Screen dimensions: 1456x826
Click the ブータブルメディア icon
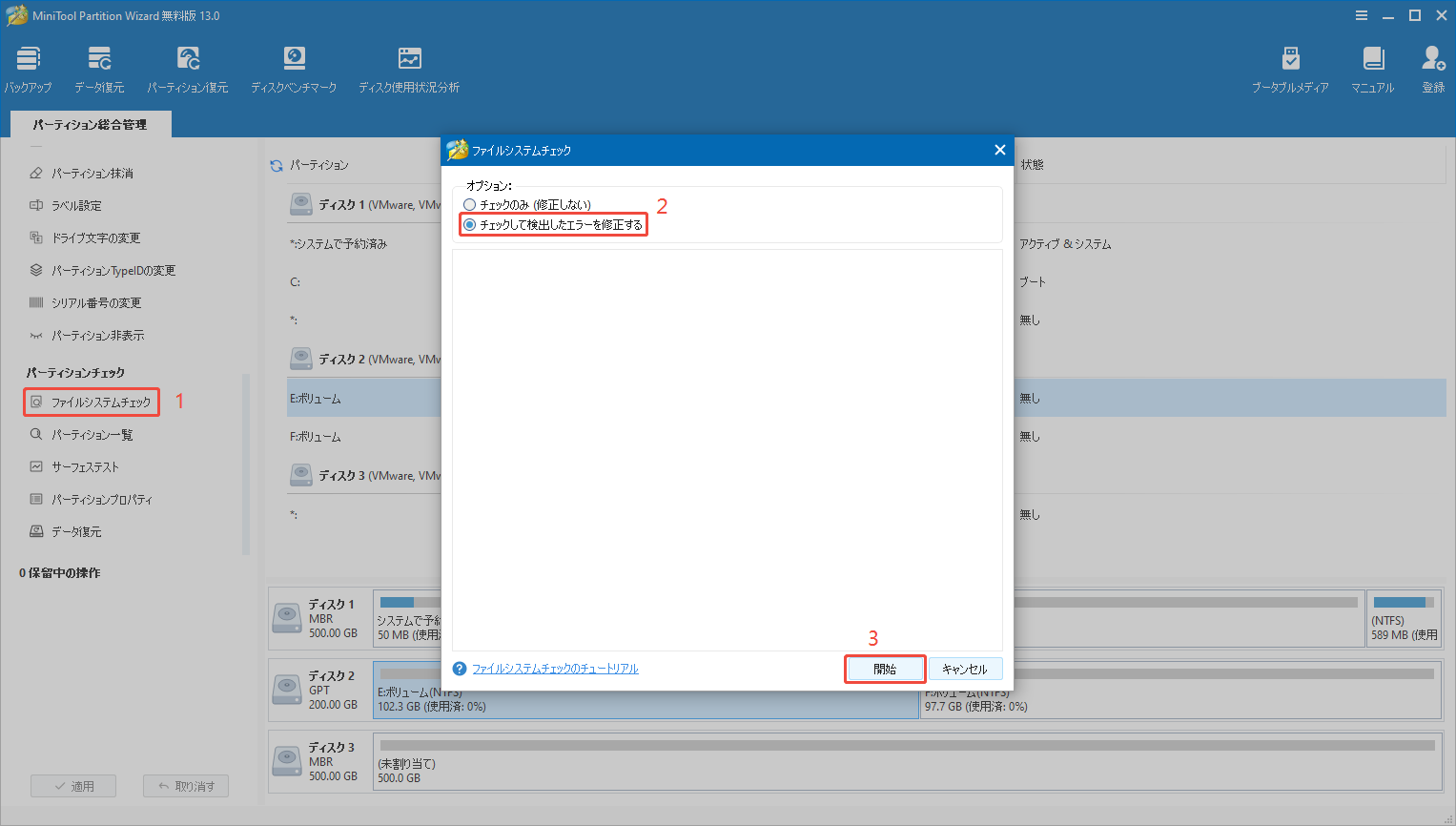pyautogui.click(x=1290, y=67)
